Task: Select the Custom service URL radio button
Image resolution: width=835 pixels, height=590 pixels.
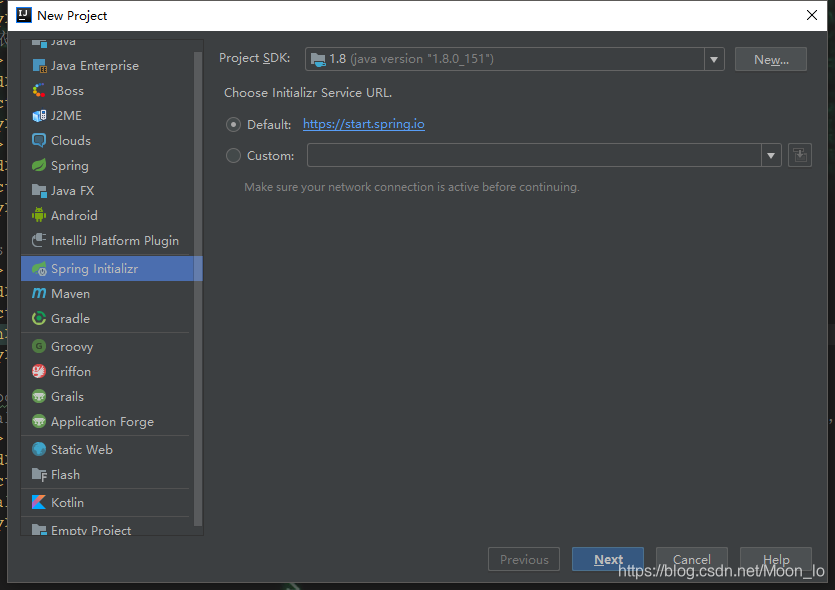Action: (233, 155)
